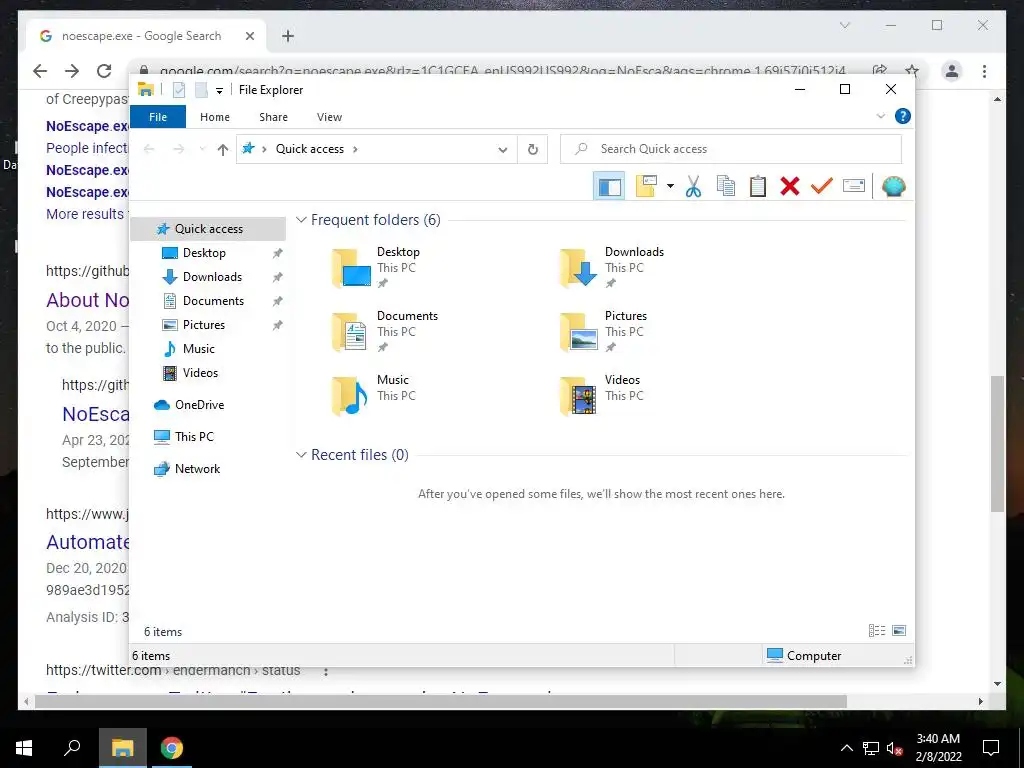Click the Search Quick access field

(731, 149)
